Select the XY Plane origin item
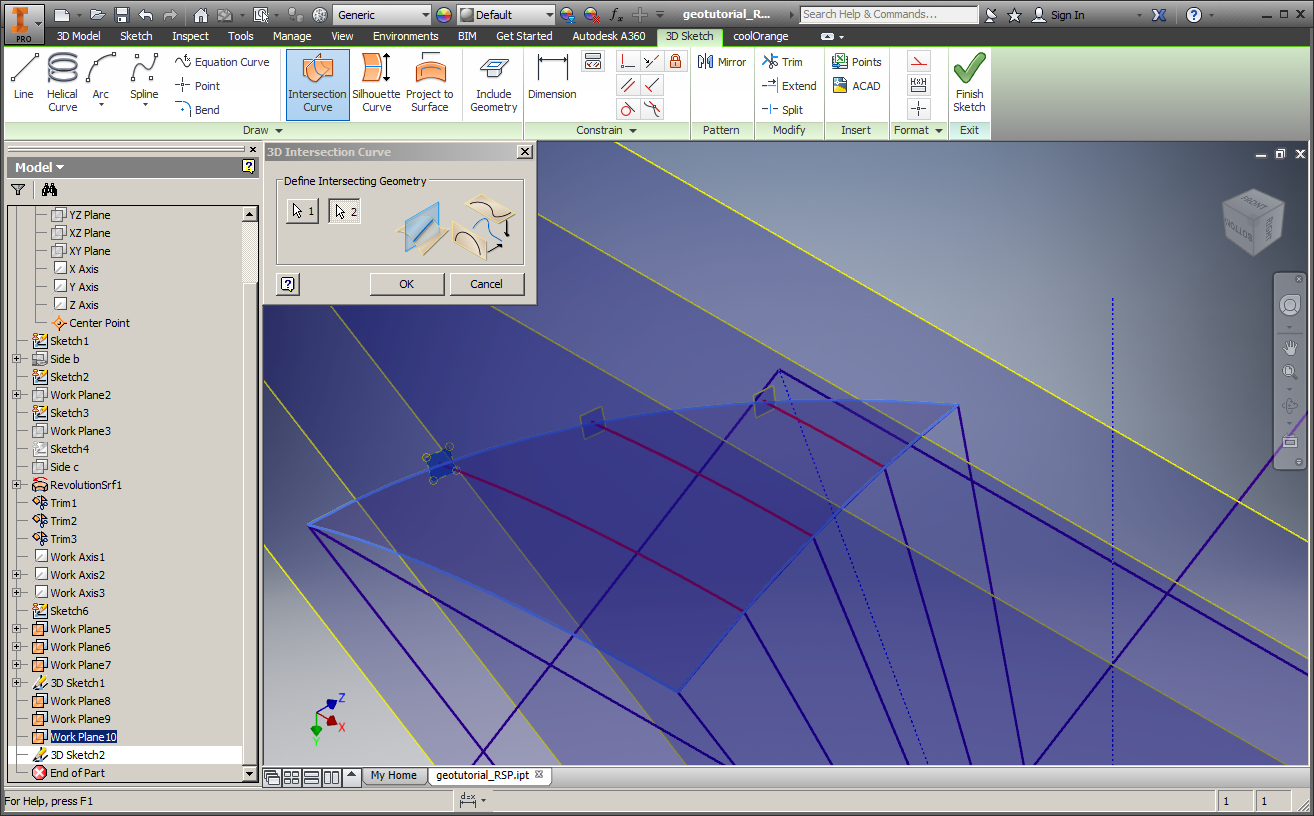 [x=89, y=251]
